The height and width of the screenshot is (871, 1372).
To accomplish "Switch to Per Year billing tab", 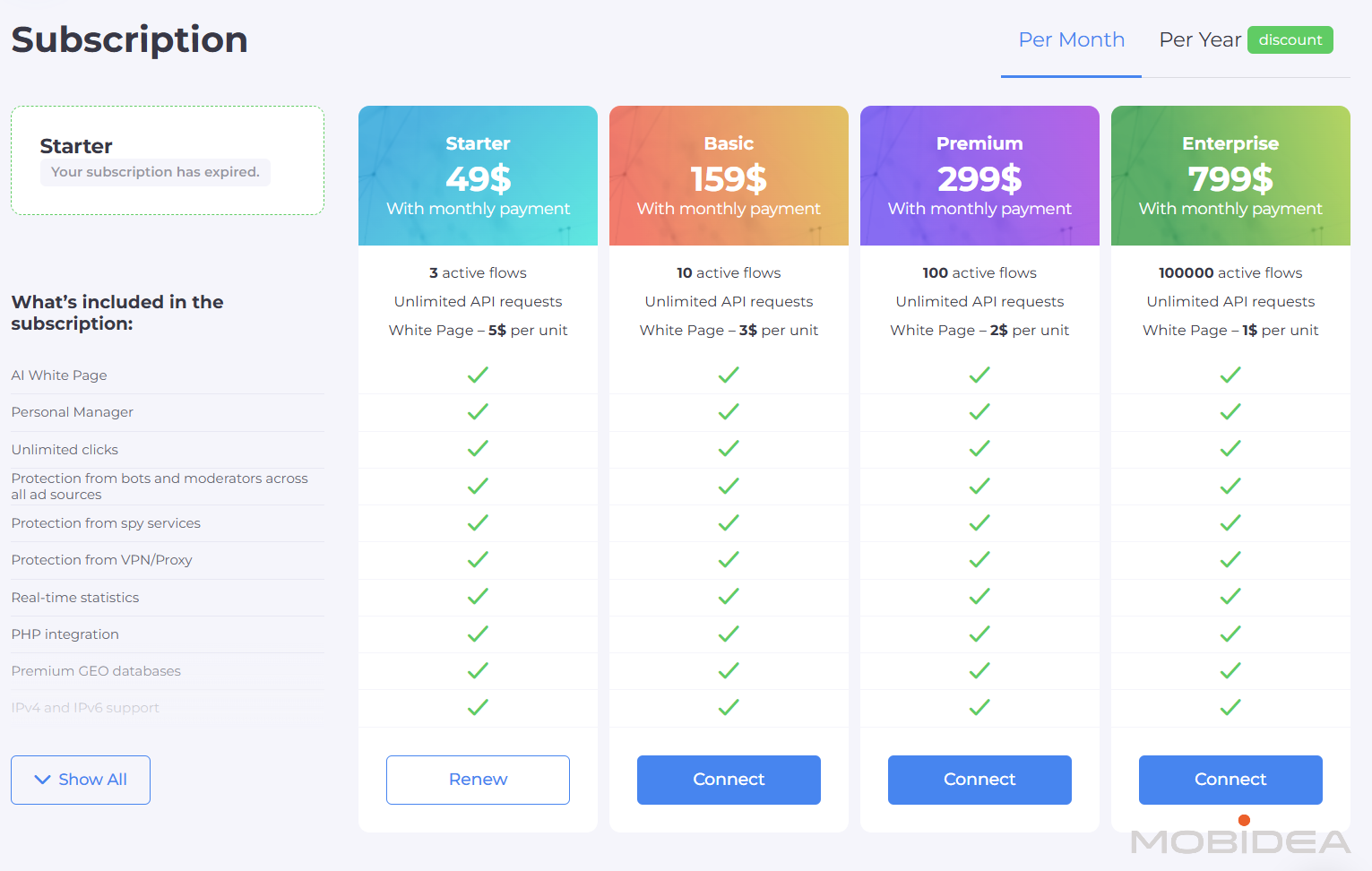I will (1199, 40).
